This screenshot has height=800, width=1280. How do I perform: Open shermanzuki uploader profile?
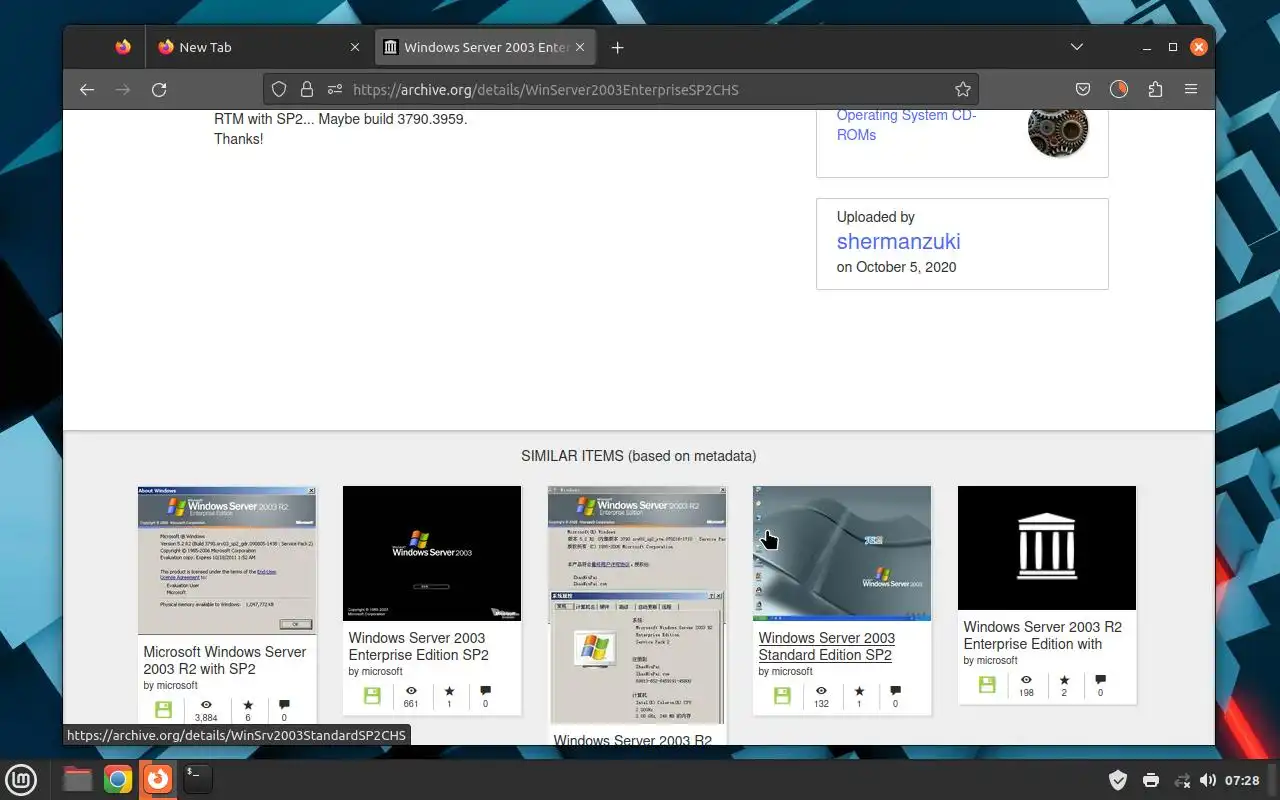898,241
